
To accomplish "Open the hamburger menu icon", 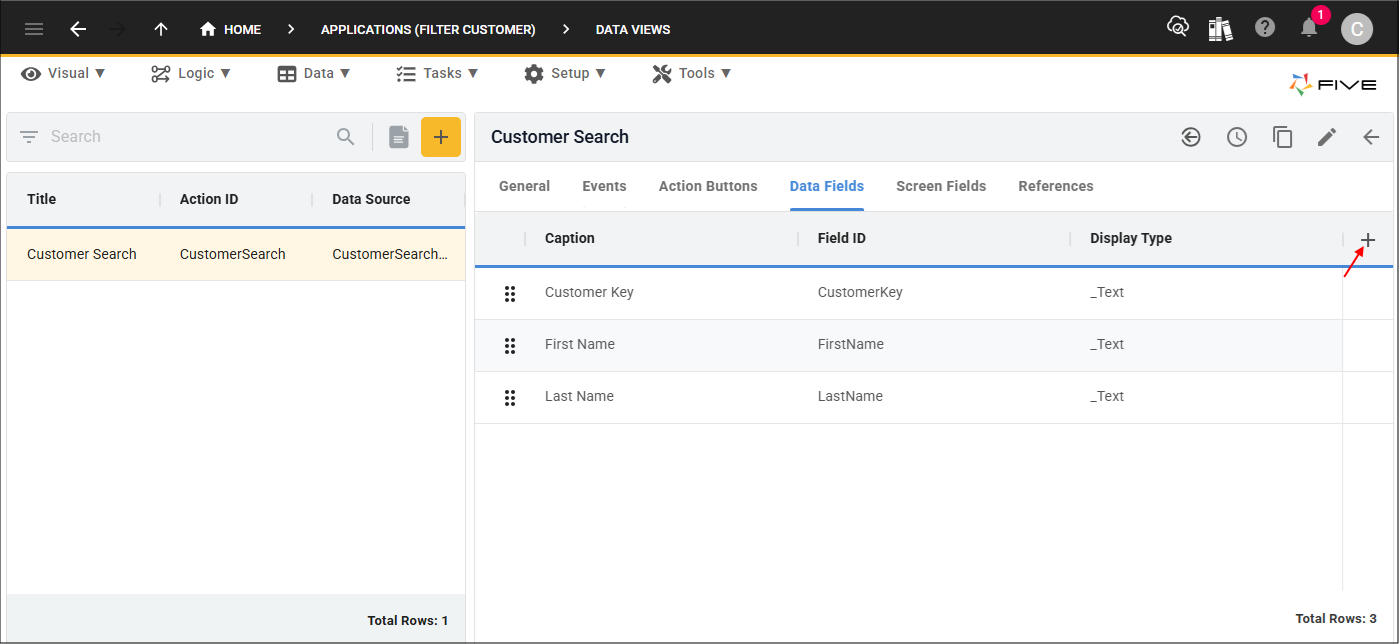I will tap(34, 29).
